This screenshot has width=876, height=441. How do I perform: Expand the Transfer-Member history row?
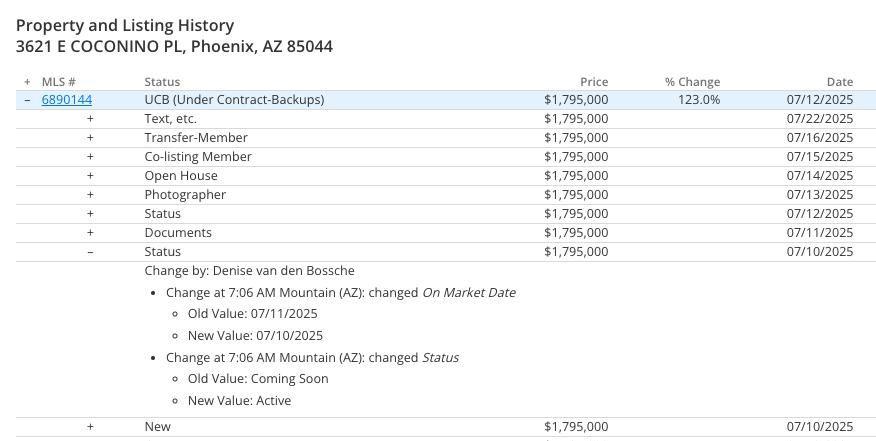(90, 138)
